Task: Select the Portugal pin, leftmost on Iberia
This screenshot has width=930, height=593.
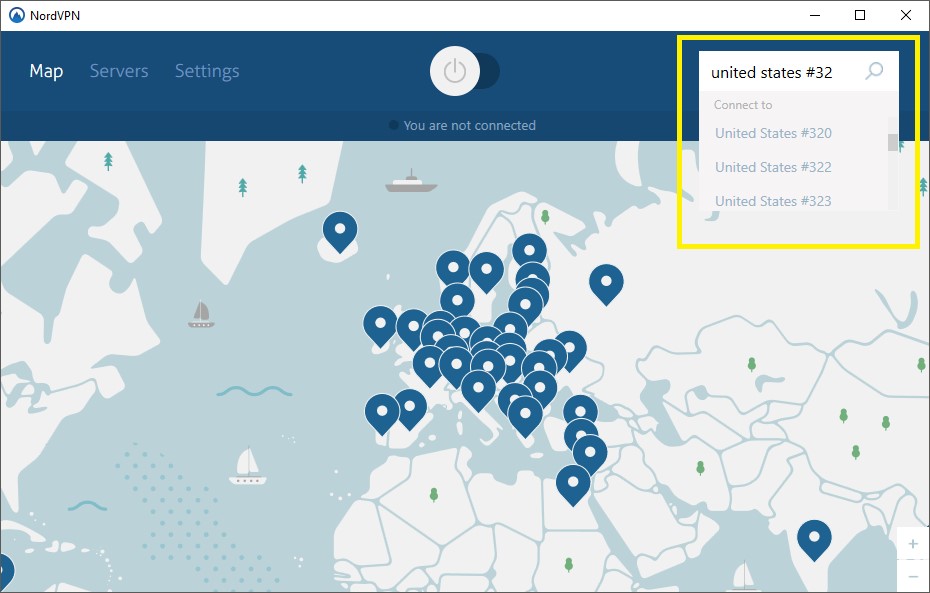Action: [x=382, y=414]
